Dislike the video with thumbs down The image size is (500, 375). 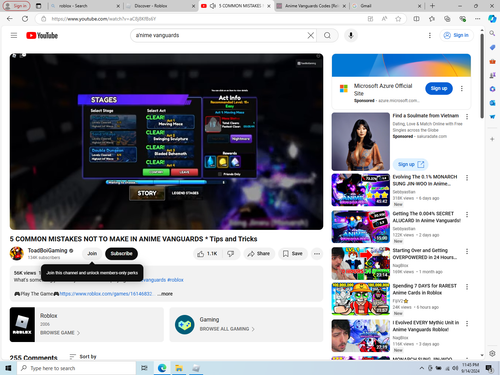pyautogui.click(x=231, y=254)
